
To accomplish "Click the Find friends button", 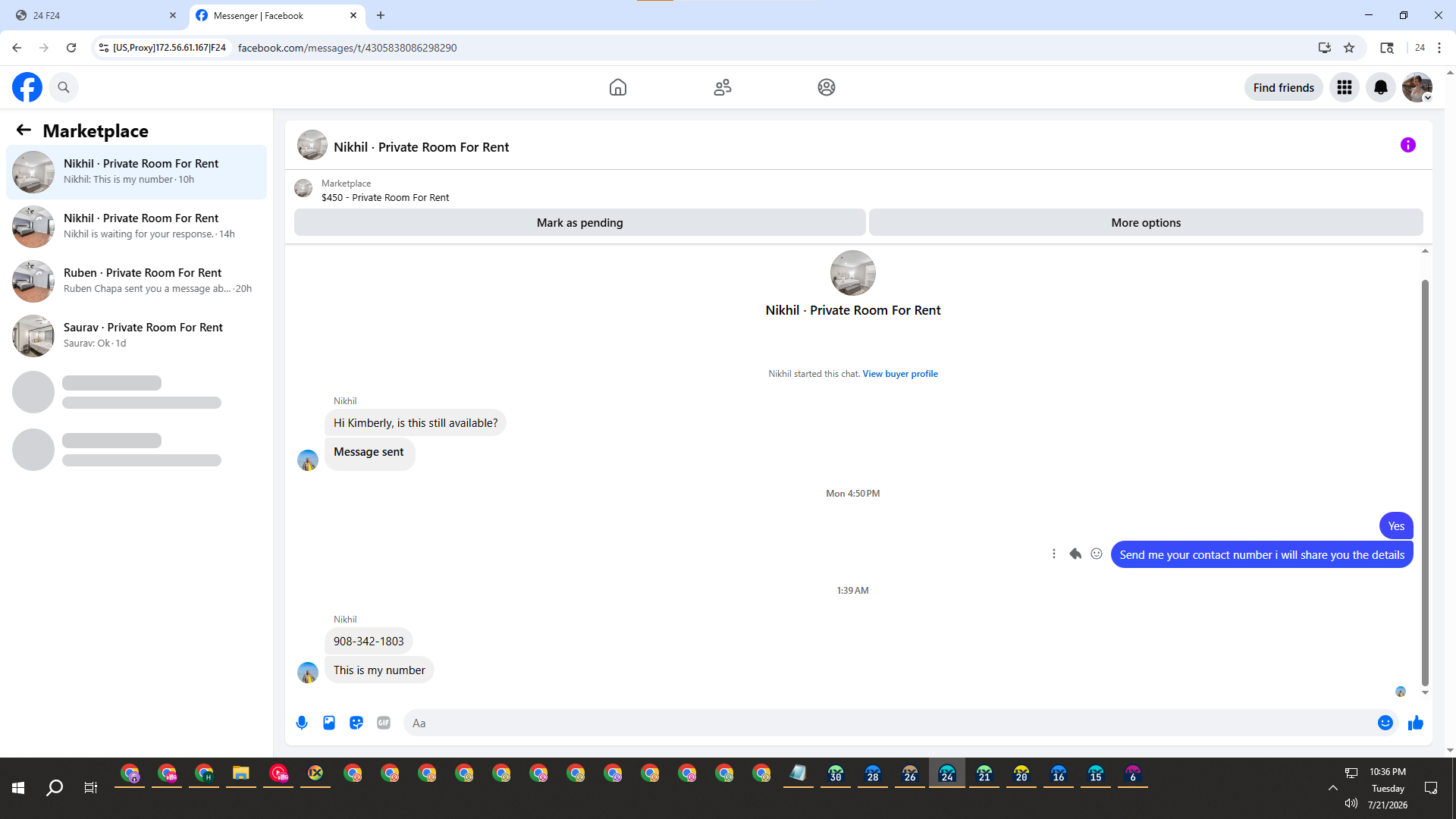I will click(1284, 87).
